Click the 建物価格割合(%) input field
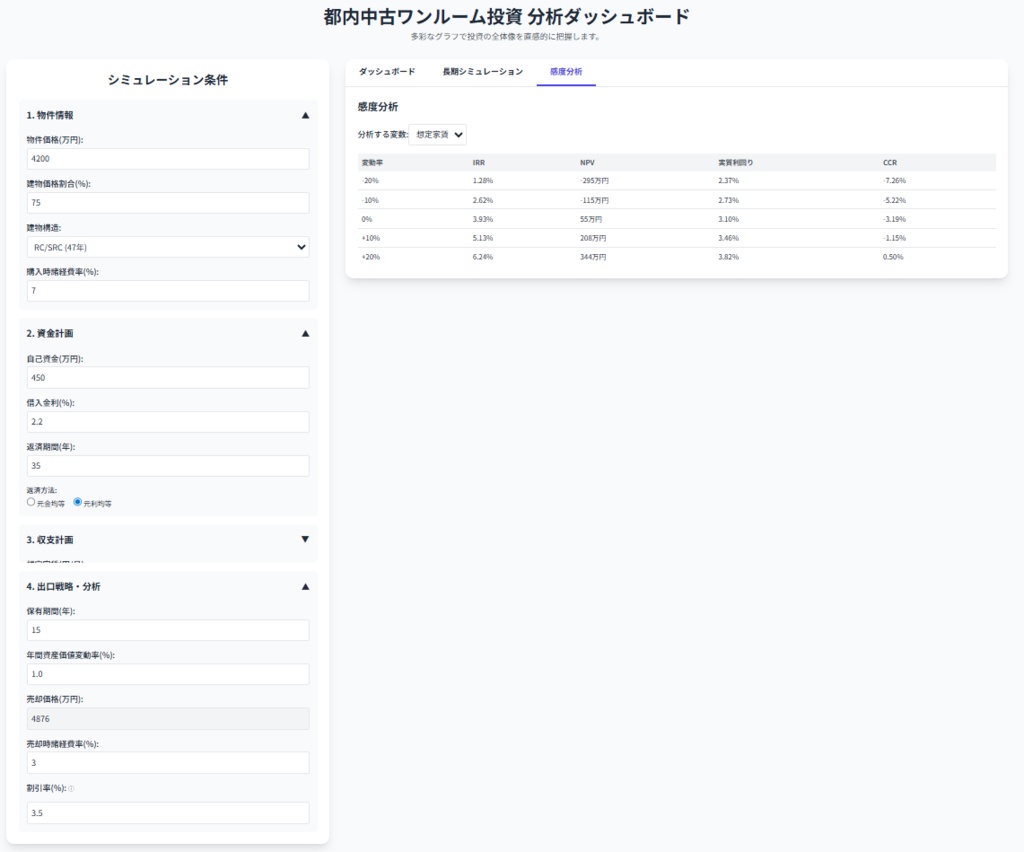This screenshot has width=1024, height=852. pos(168,202)
